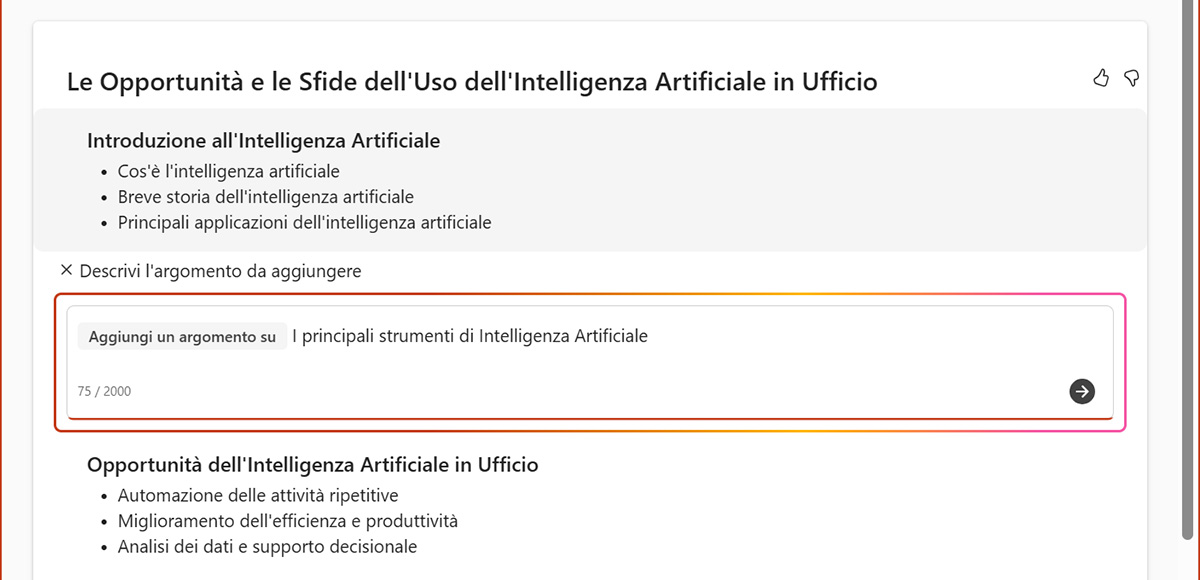This screenshot has height=580, width=1200.
Task: Click the thumbs up feedback icon
Action: (x=1101, y=78)
